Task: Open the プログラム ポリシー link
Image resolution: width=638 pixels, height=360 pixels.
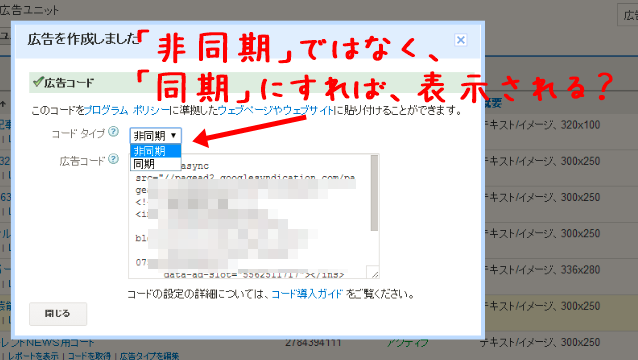Action: (x=127, y=110)
